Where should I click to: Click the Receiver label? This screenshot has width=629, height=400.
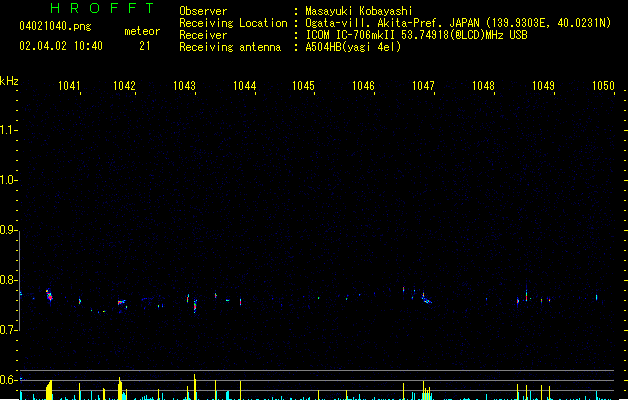203,35
